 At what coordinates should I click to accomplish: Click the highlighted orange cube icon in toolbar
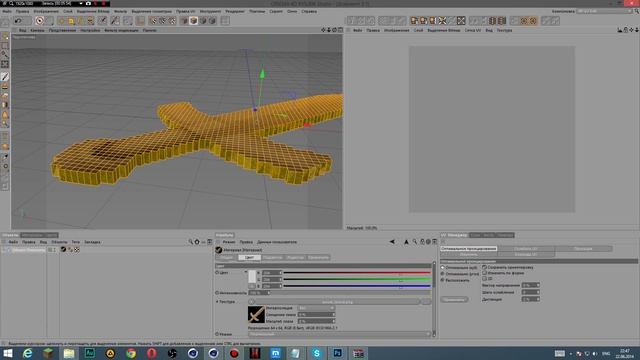[x=193, y=21]
